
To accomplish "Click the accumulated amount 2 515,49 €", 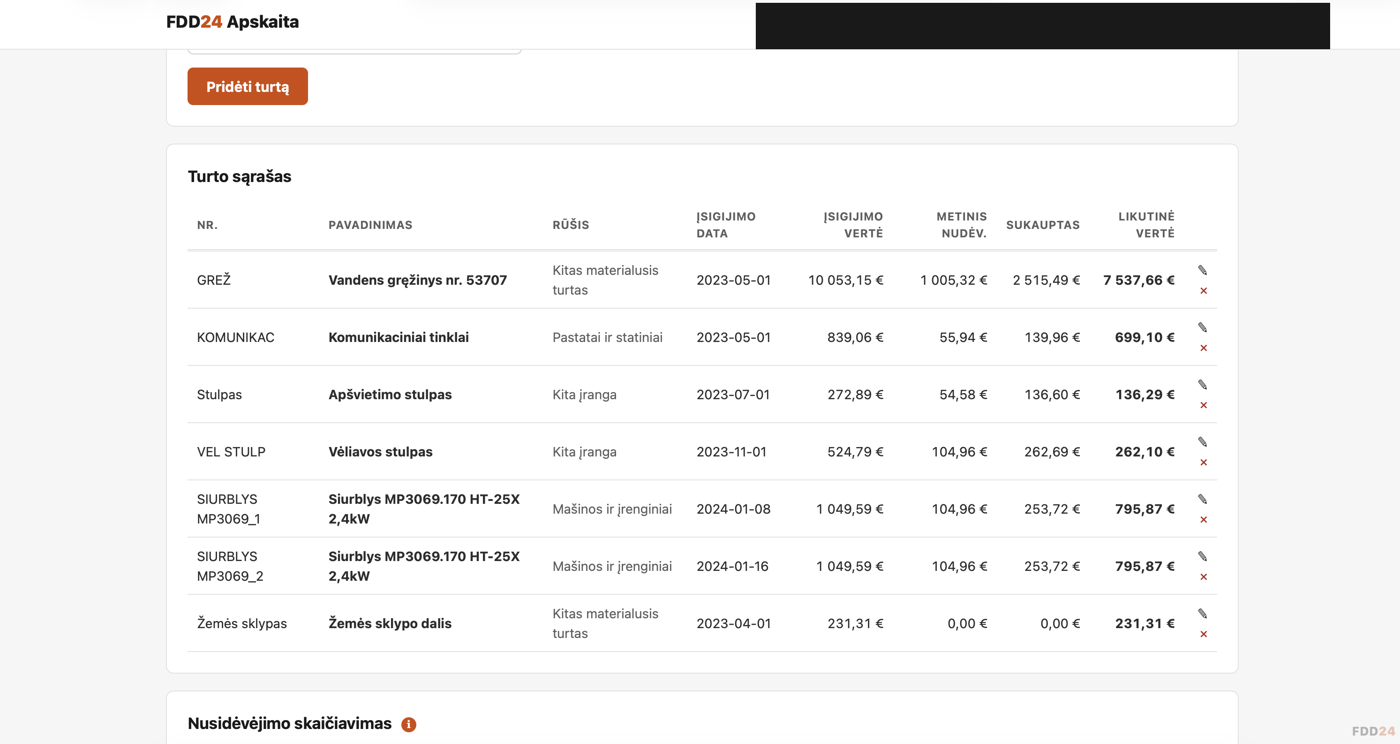I will 1046,280.
